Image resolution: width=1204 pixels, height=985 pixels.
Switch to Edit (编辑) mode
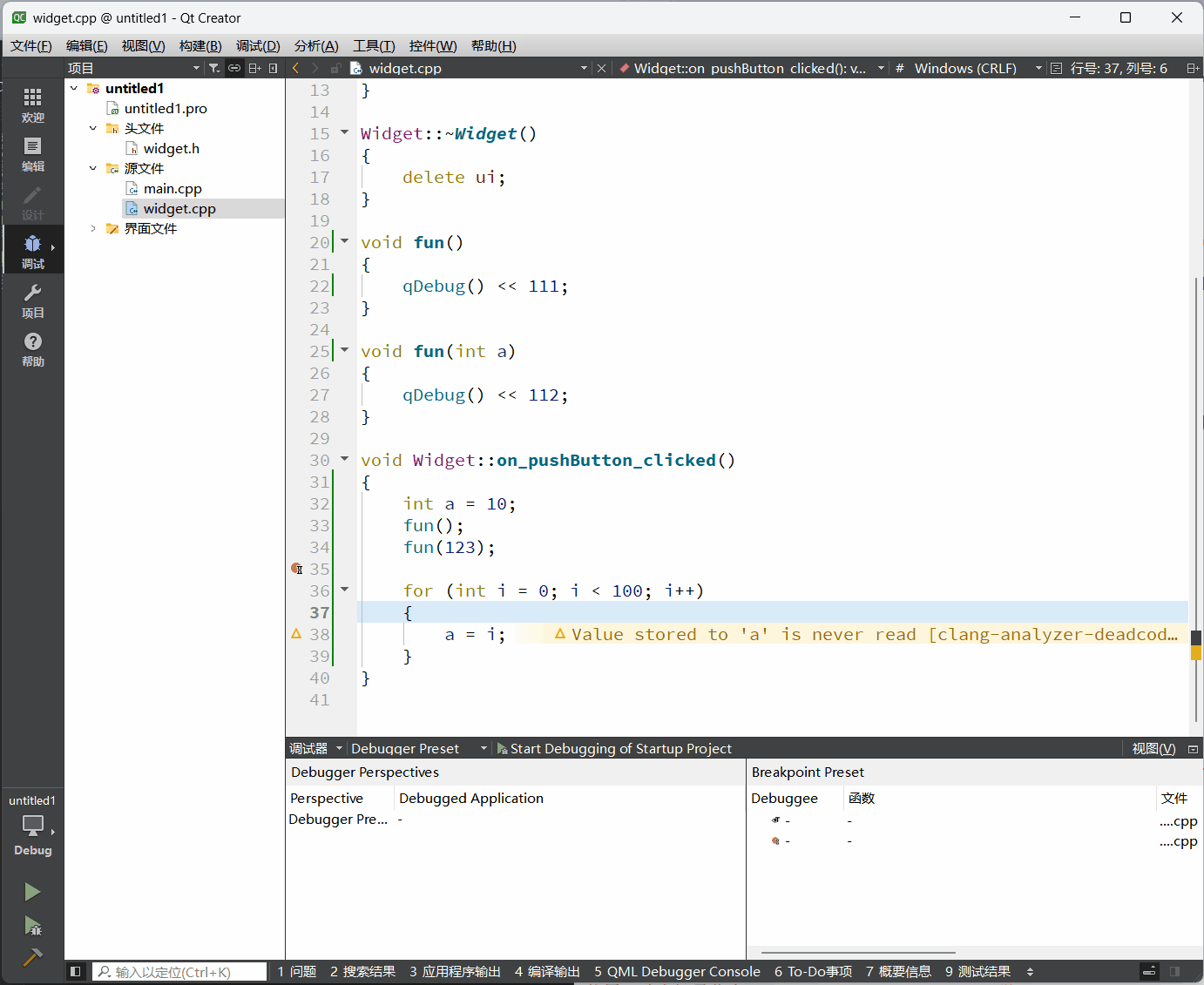coord(32,154)
